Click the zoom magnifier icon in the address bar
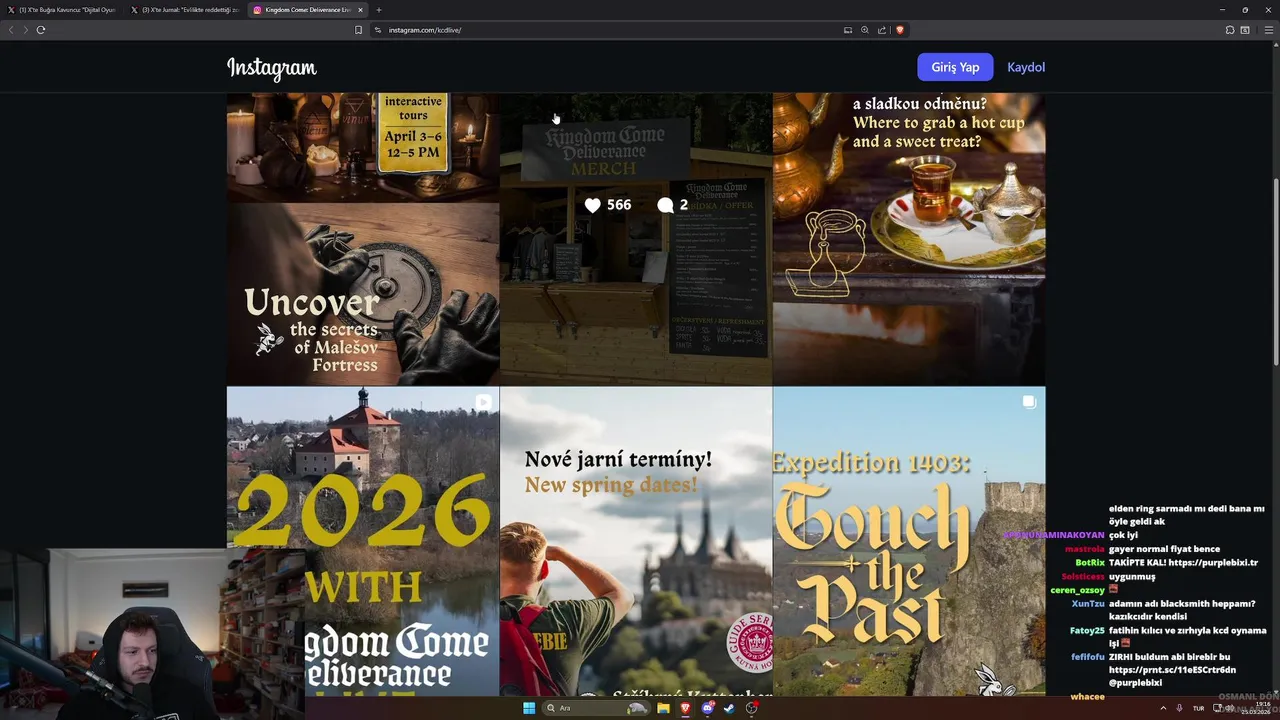This screenshot has width=1280, height=720. coord(865,30)
